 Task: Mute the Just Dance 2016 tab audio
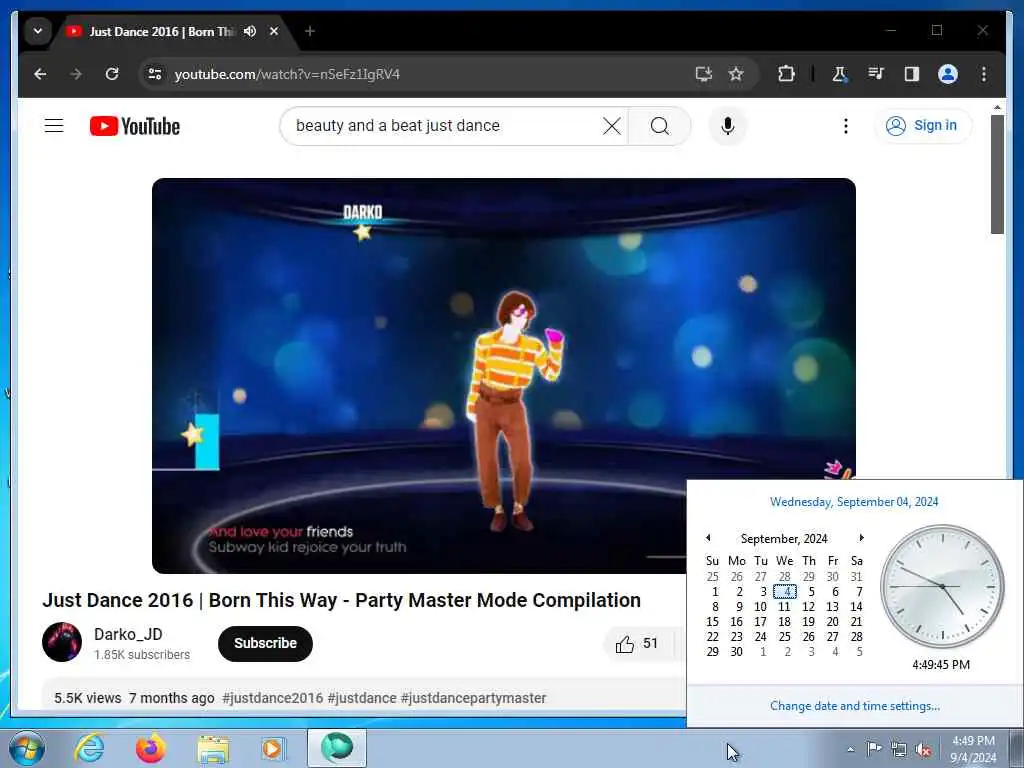pos(249,31)
